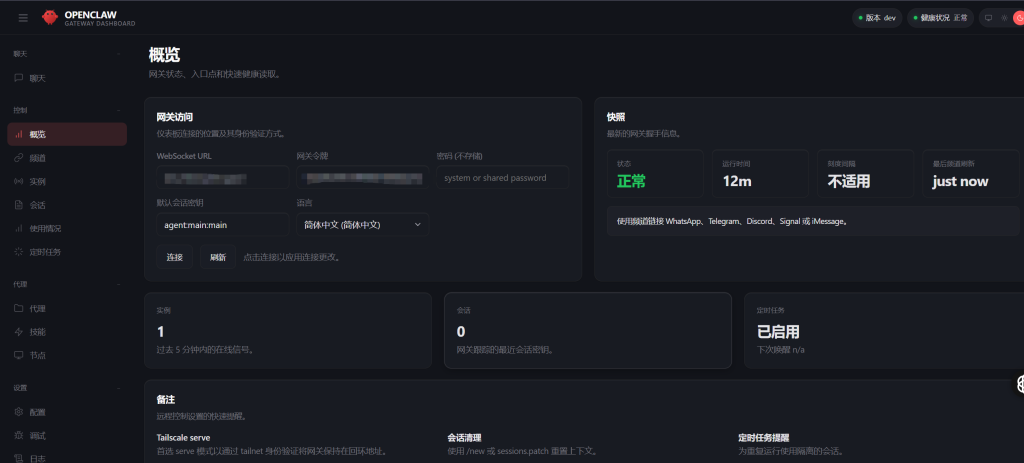Focus the 密码 password input field
1024x463 pixels.
click(x=503, y=177)
